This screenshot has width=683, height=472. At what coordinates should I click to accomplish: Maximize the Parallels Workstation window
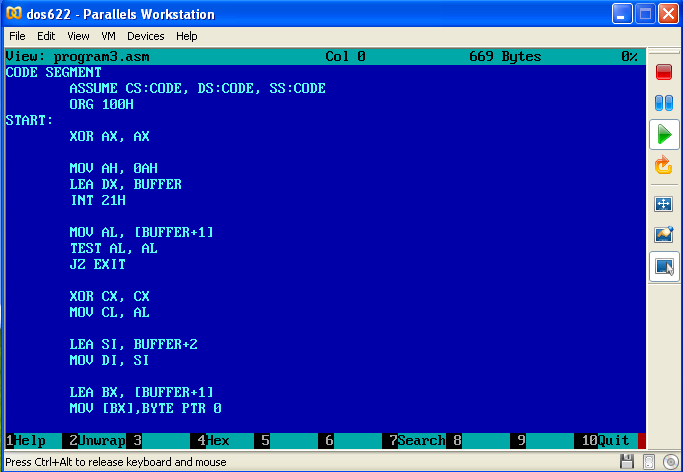click(645, 14)
